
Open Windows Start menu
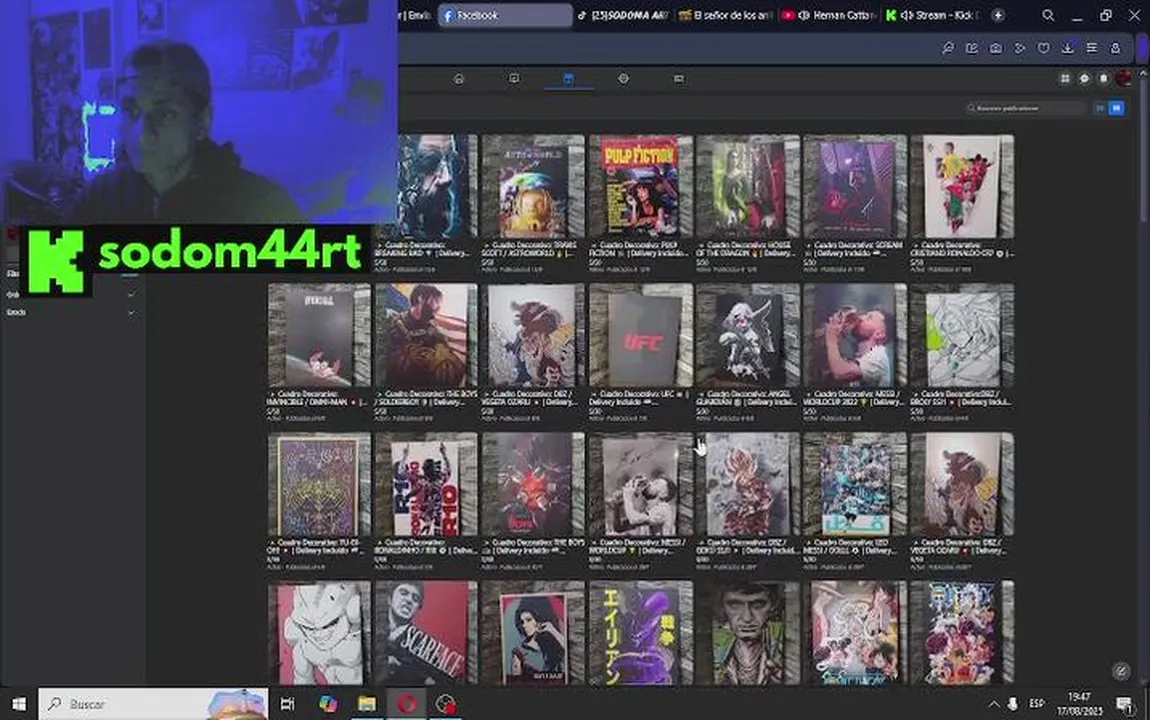19,704
